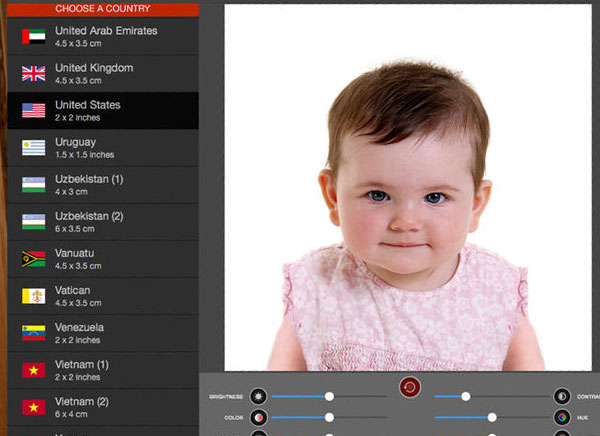Select United Arab Emirates from country list
This screenshot has height=436, width=600.
pos(103,36)
